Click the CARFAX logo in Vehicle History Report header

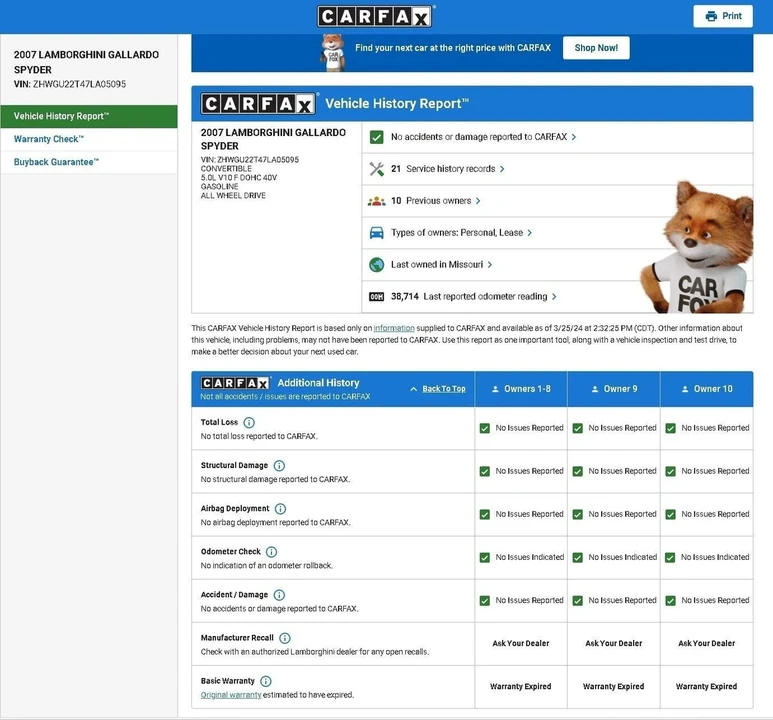point(258,104)
